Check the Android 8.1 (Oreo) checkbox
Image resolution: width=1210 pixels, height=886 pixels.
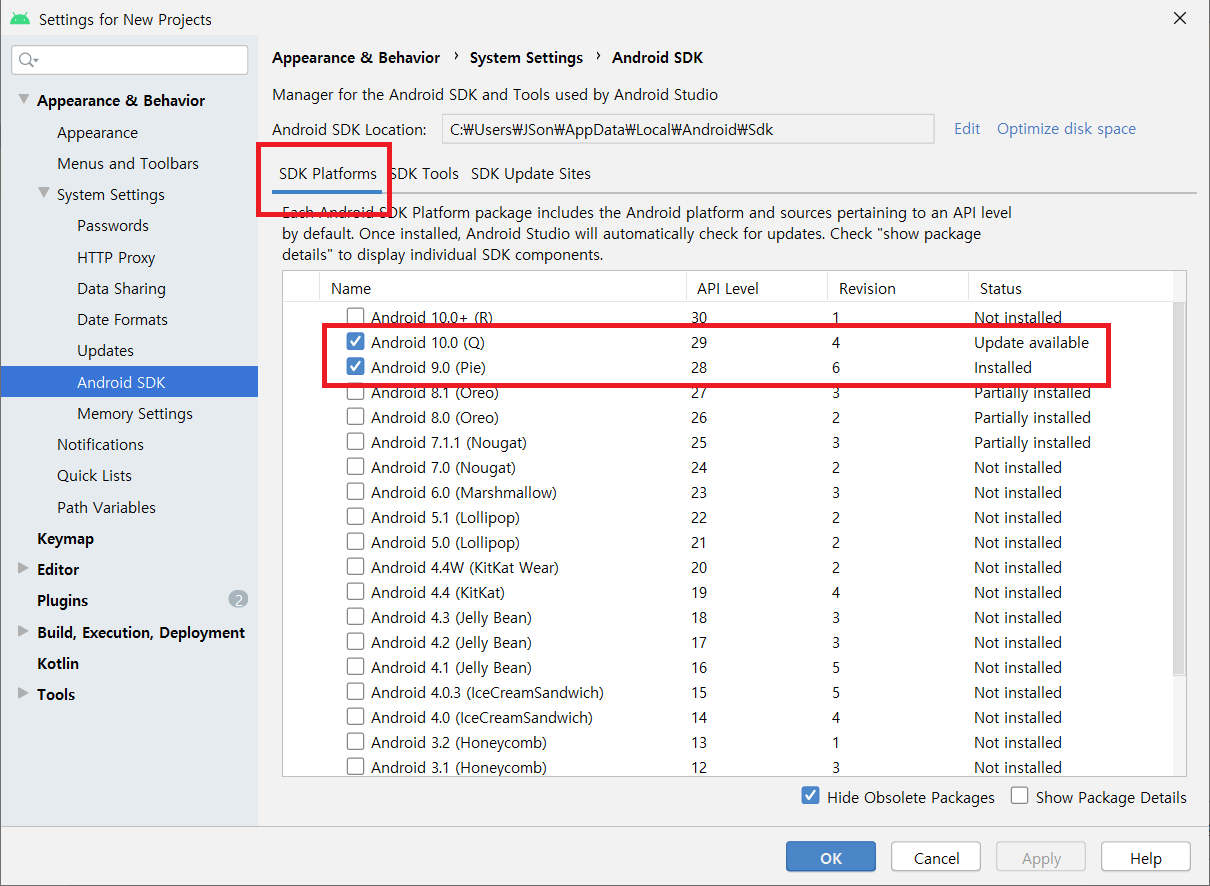[355, 392]
